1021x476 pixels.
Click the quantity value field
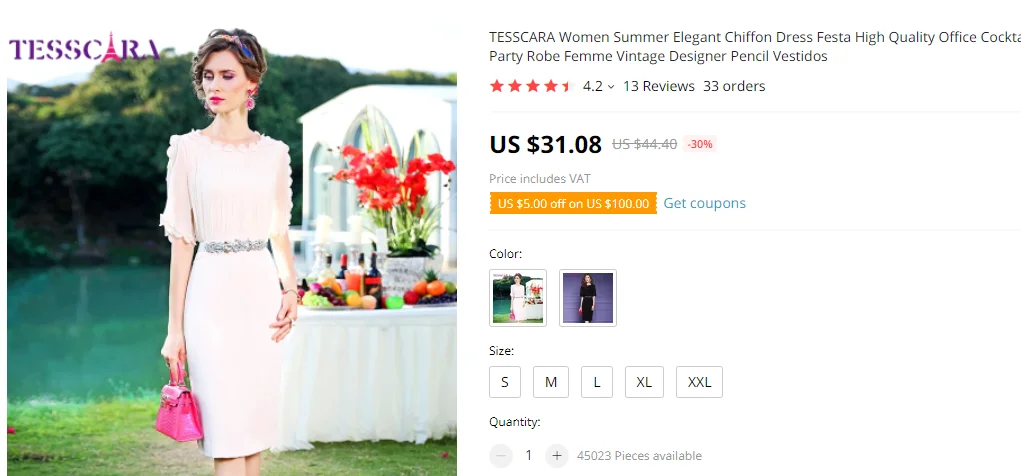click(x=529, y=456)
